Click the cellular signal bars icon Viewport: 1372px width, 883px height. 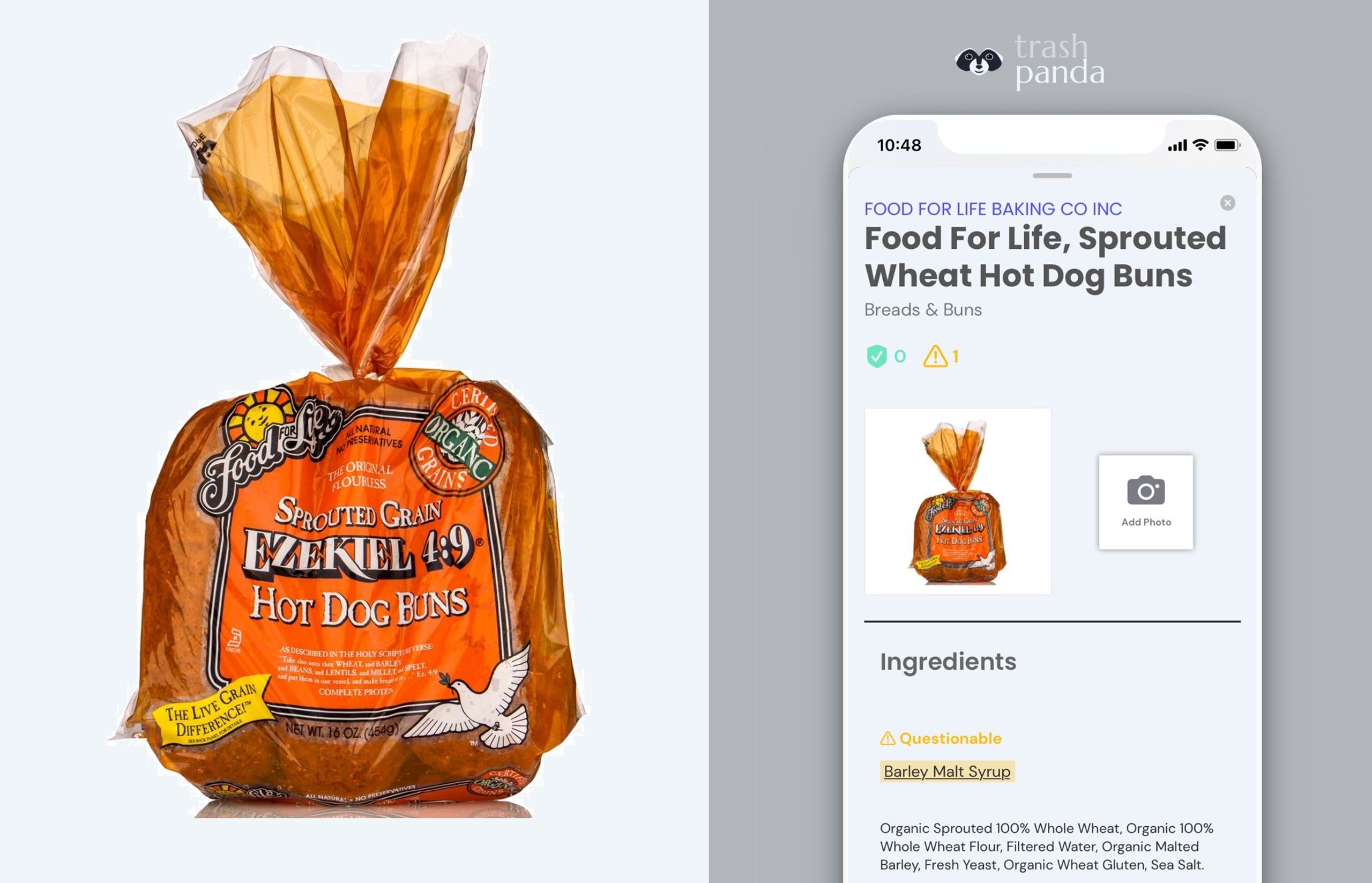[1177, 146]
